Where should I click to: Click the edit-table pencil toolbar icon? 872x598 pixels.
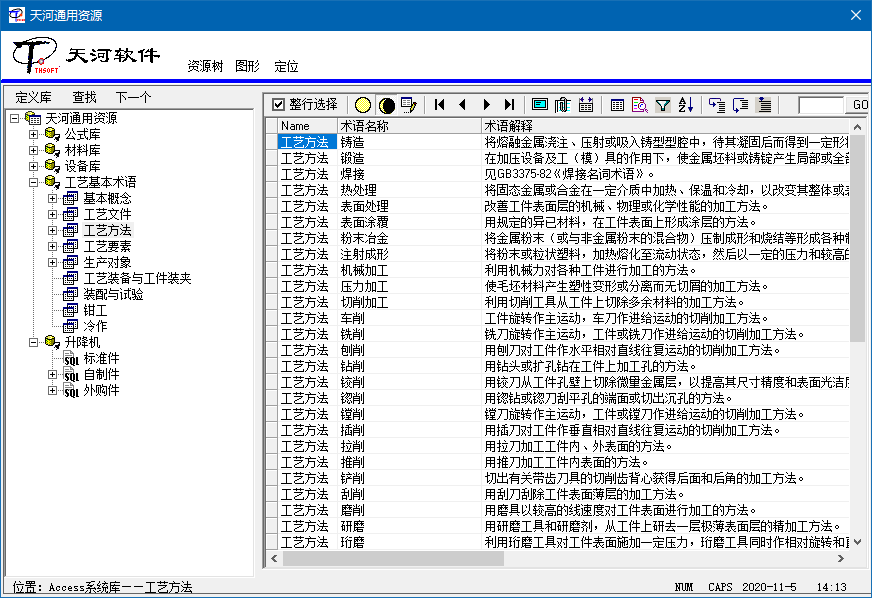[409, 105]
